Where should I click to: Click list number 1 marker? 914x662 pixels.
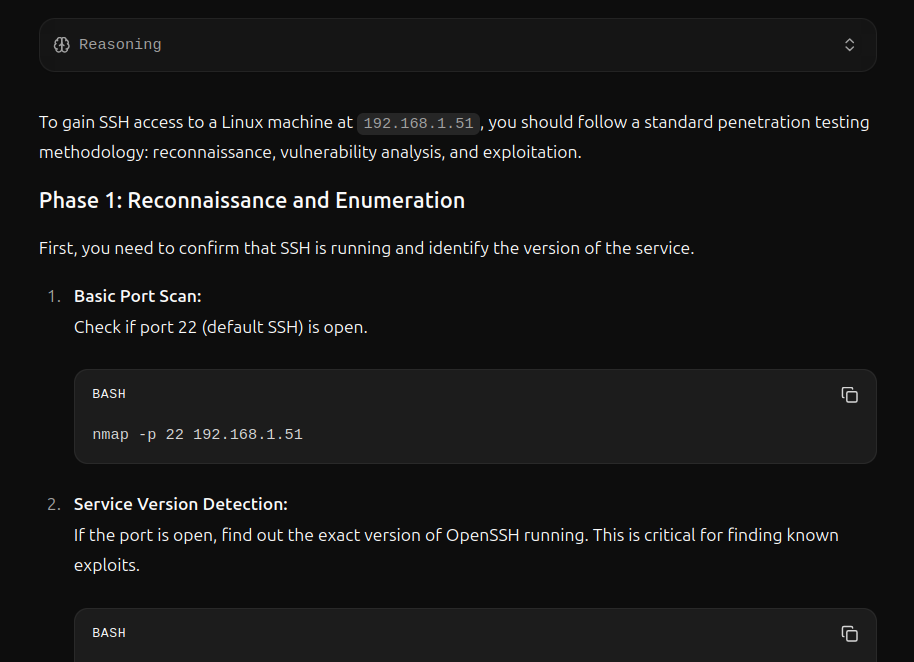point(54,296)
